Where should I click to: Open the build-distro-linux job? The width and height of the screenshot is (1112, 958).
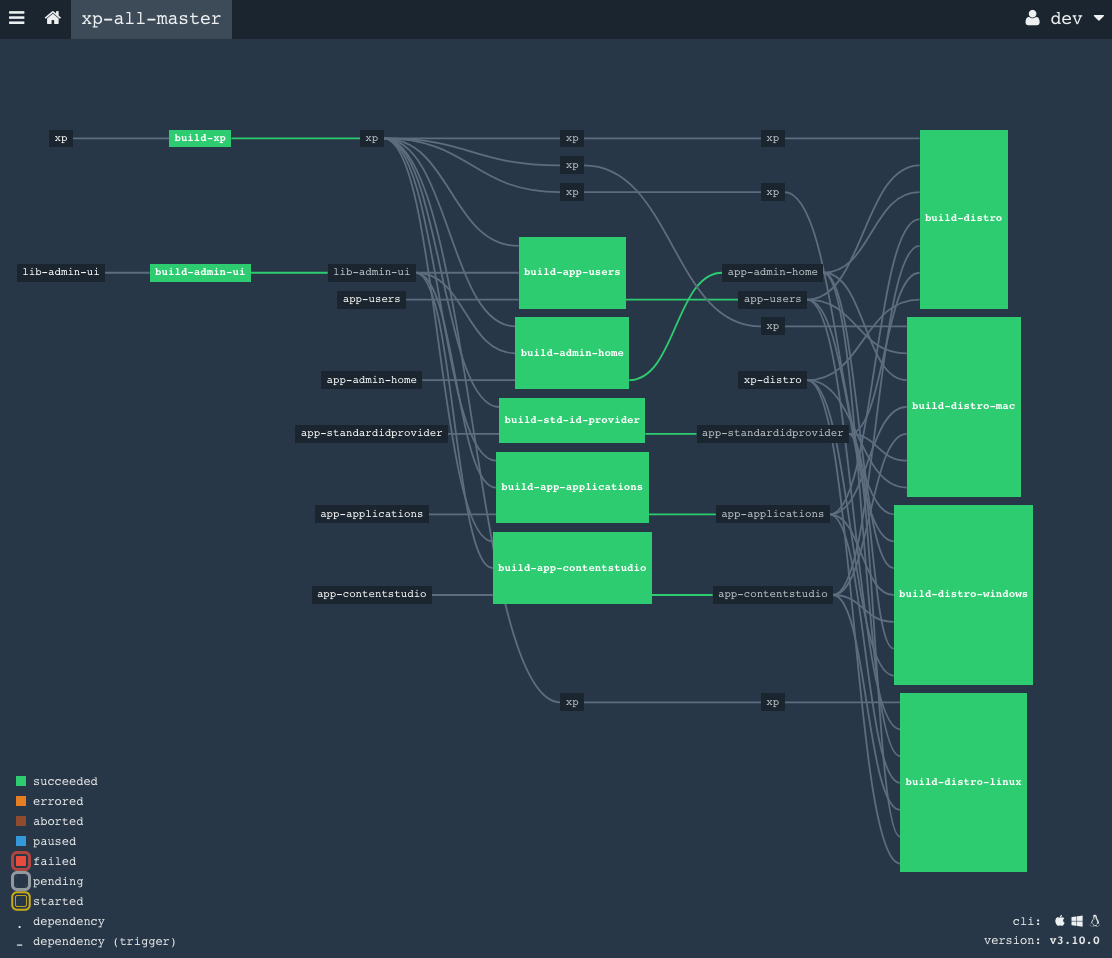point(963,782)
